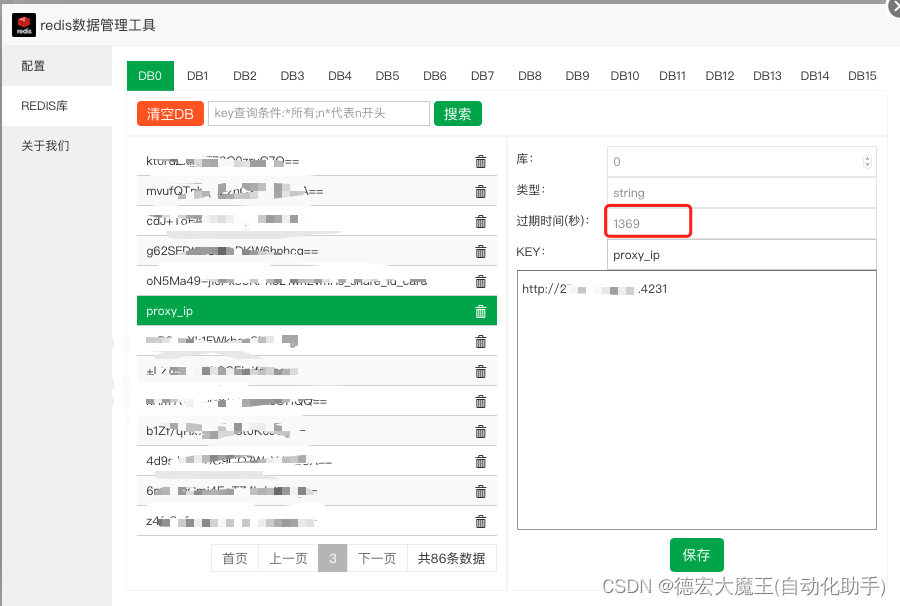The height and width of the screenshot is (606, 900).
Task: Increment the 库 value with the stepper arrow
Action: point(869,156)
